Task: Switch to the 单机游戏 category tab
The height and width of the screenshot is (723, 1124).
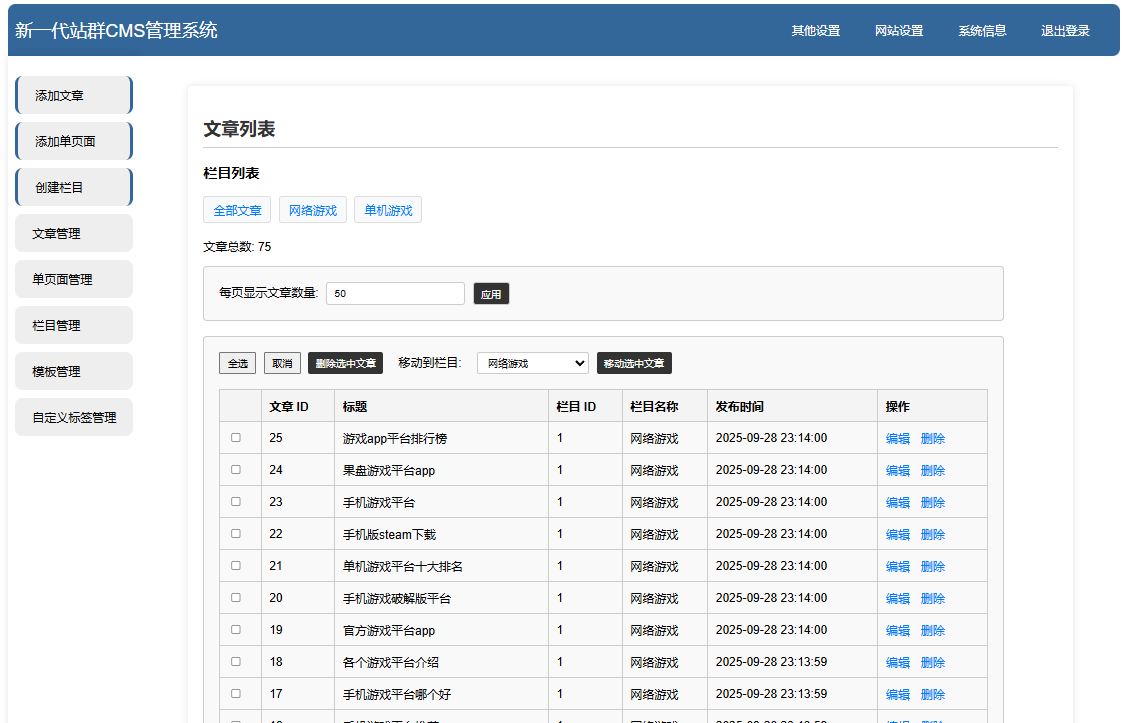Action: tap(387, 209)
